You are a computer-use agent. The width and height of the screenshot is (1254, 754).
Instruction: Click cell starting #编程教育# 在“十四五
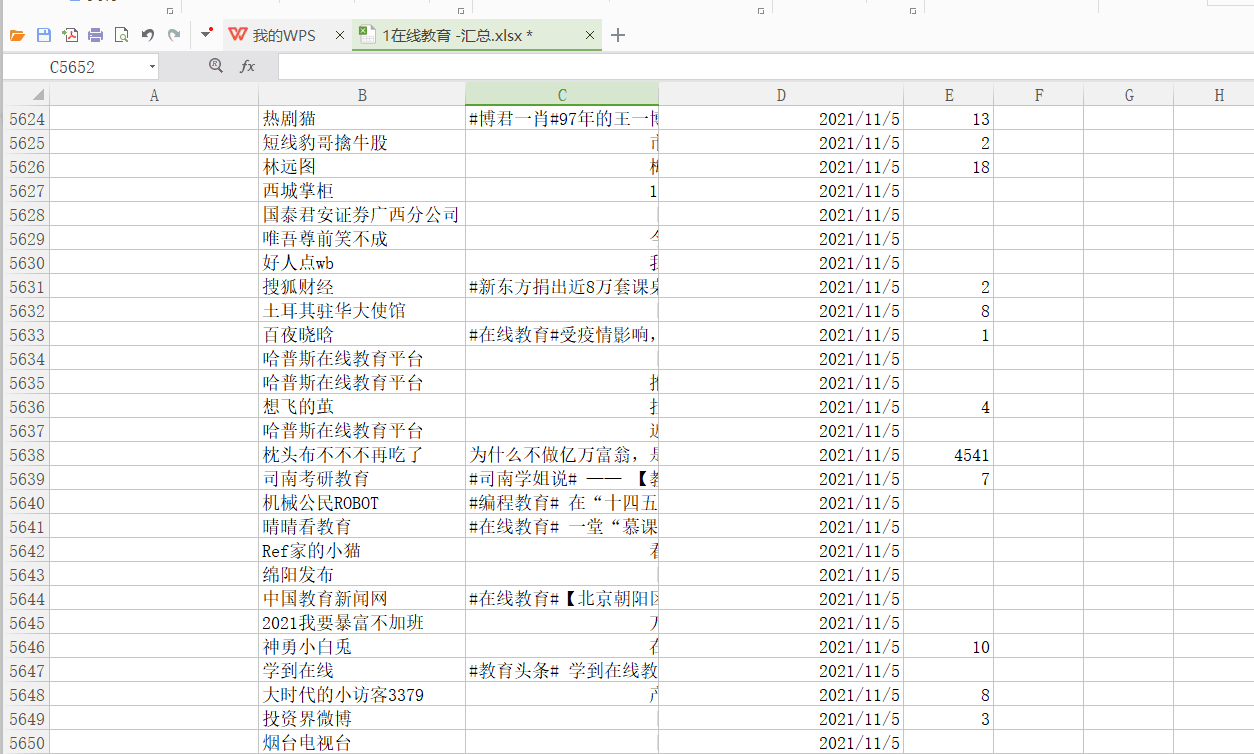tap(562, 503)
